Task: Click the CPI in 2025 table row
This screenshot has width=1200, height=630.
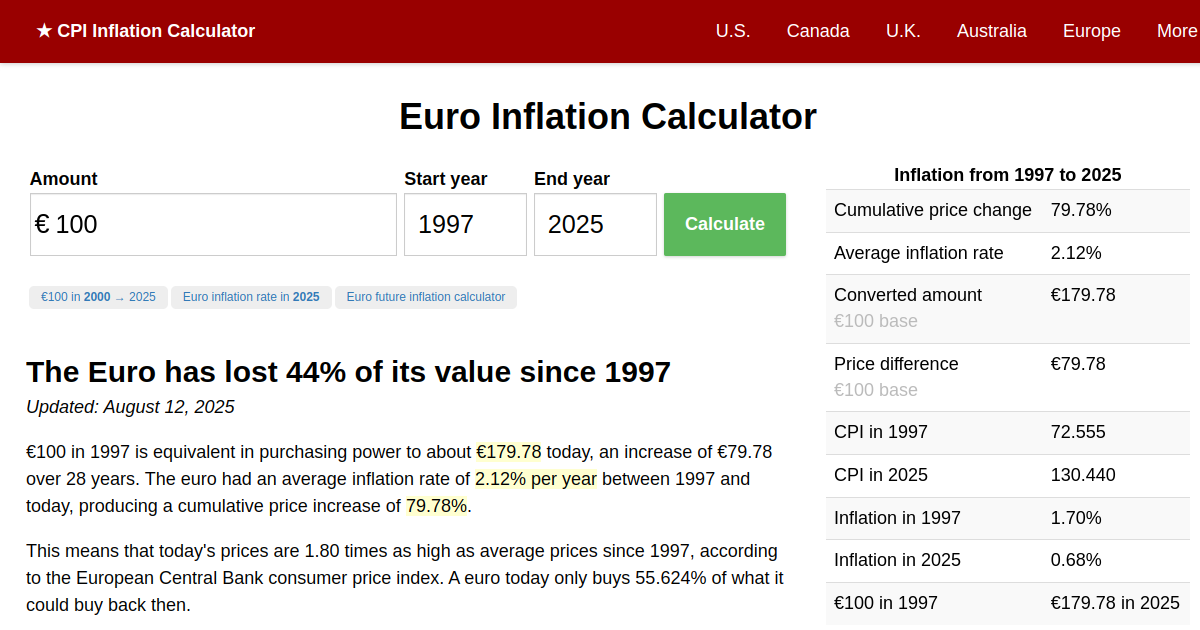Action: point(1007,475)
